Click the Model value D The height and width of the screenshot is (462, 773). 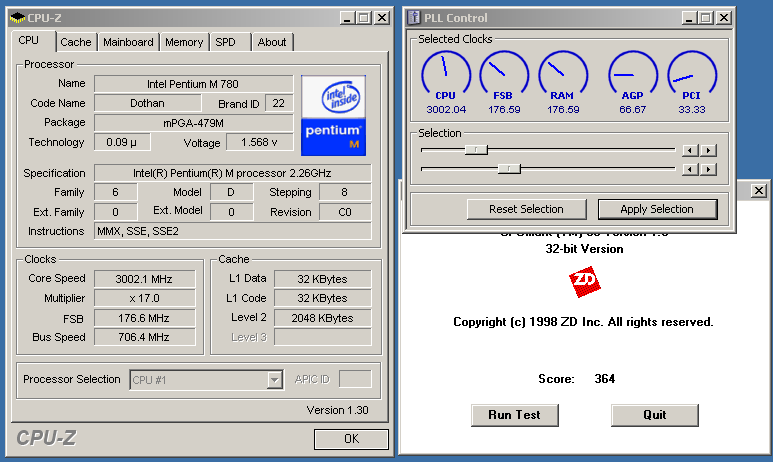tap(231, 192)
